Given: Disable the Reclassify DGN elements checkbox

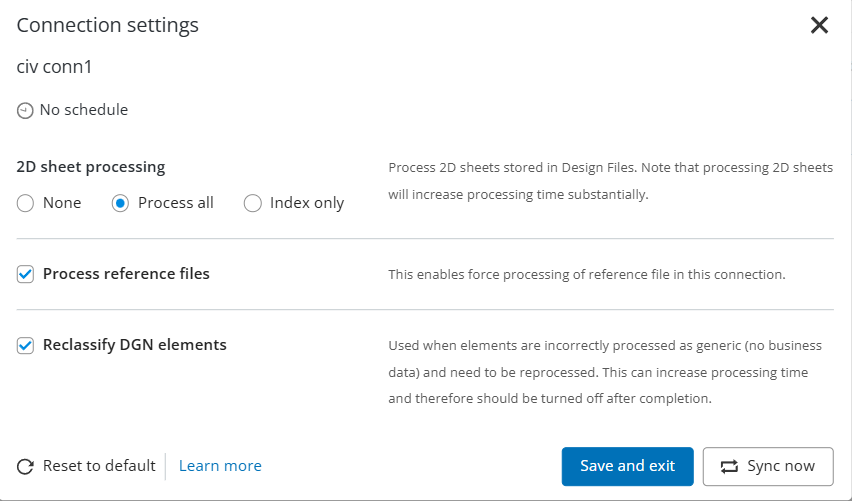Looking at the screenshot, I should (26, 345).
